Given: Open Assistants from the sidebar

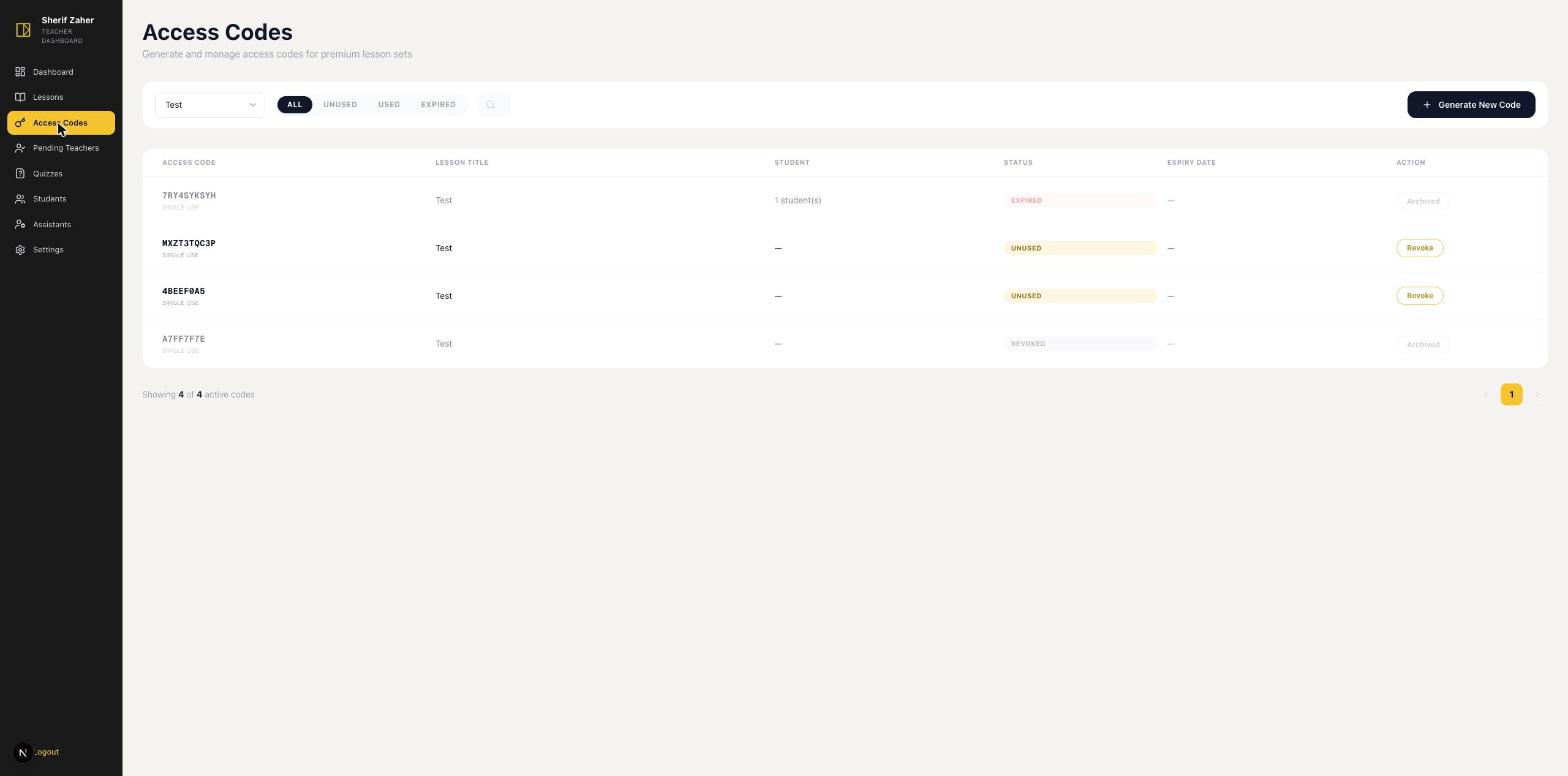Looking at the screenshot, I should [x=61, y=224].
